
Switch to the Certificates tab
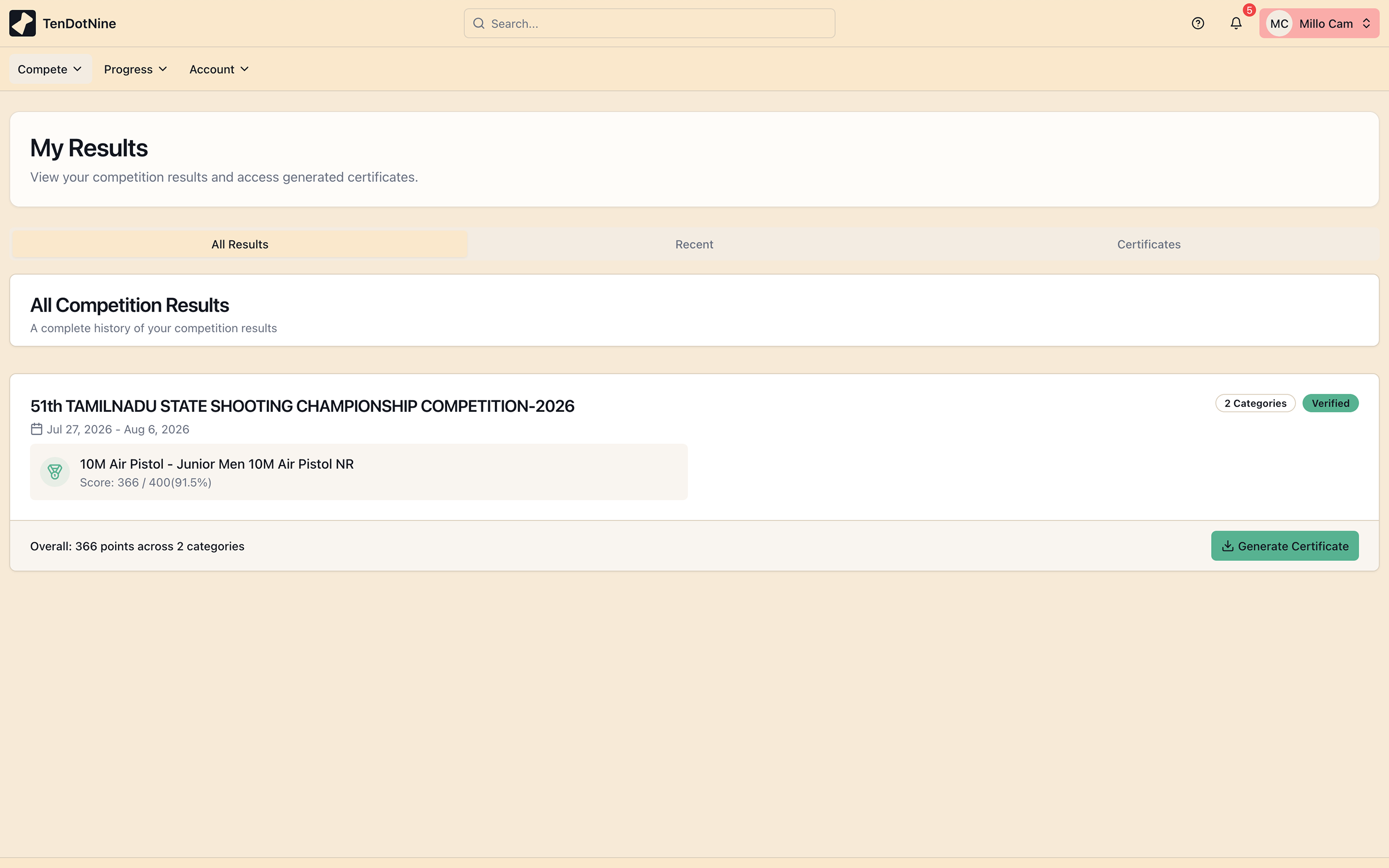[x=1148, y=244]
